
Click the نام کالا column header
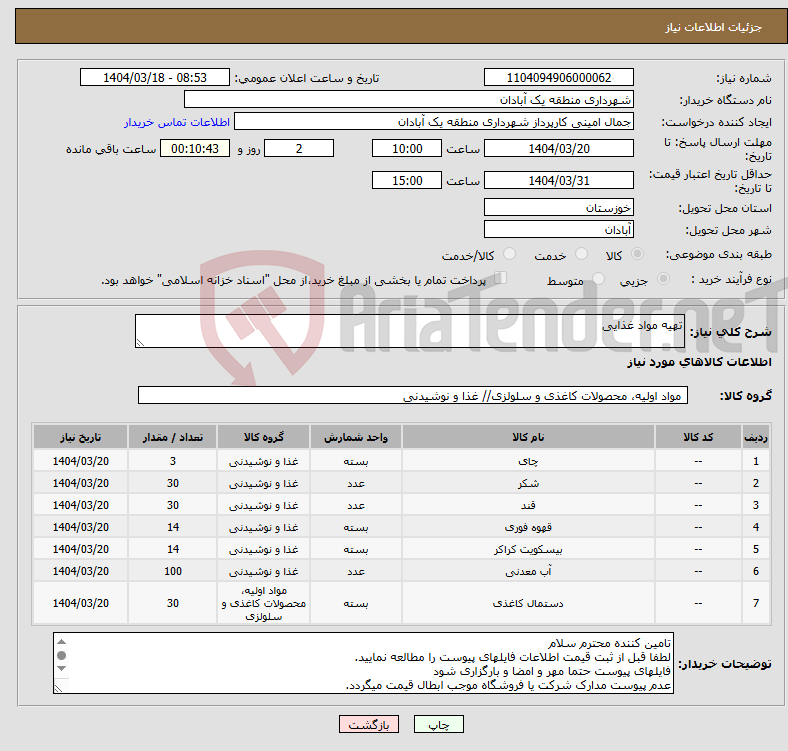528,437
